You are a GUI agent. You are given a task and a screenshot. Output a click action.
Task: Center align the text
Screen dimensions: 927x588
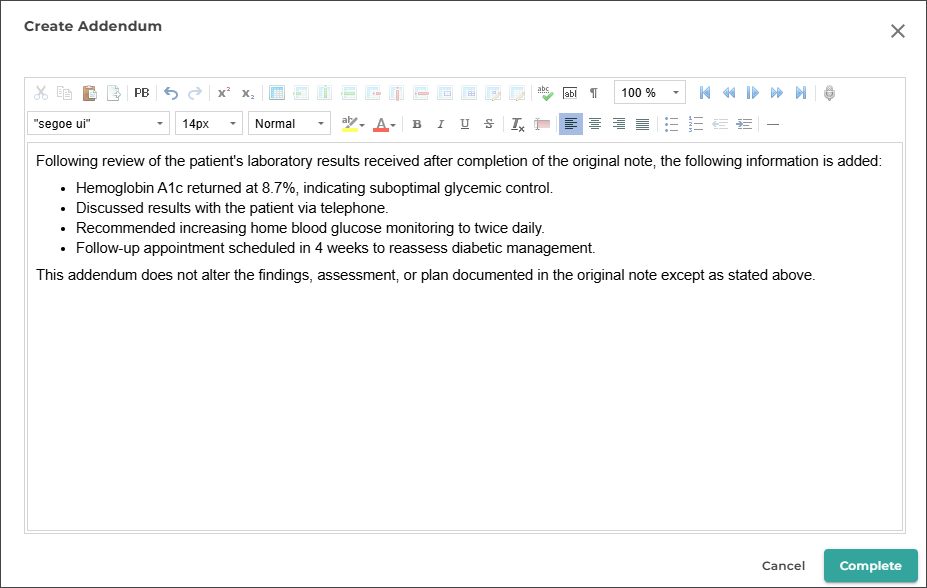pos(595,124)
